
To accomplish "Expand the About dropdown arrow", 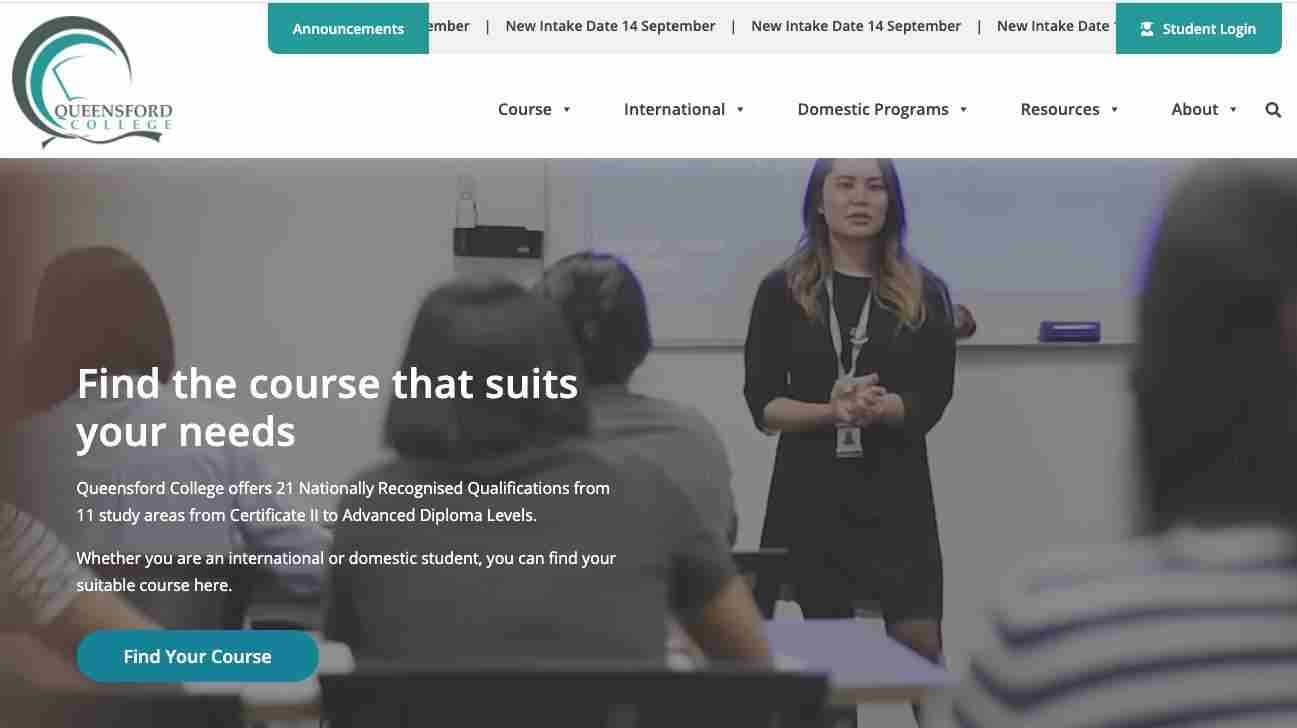I will (1233, 110).
